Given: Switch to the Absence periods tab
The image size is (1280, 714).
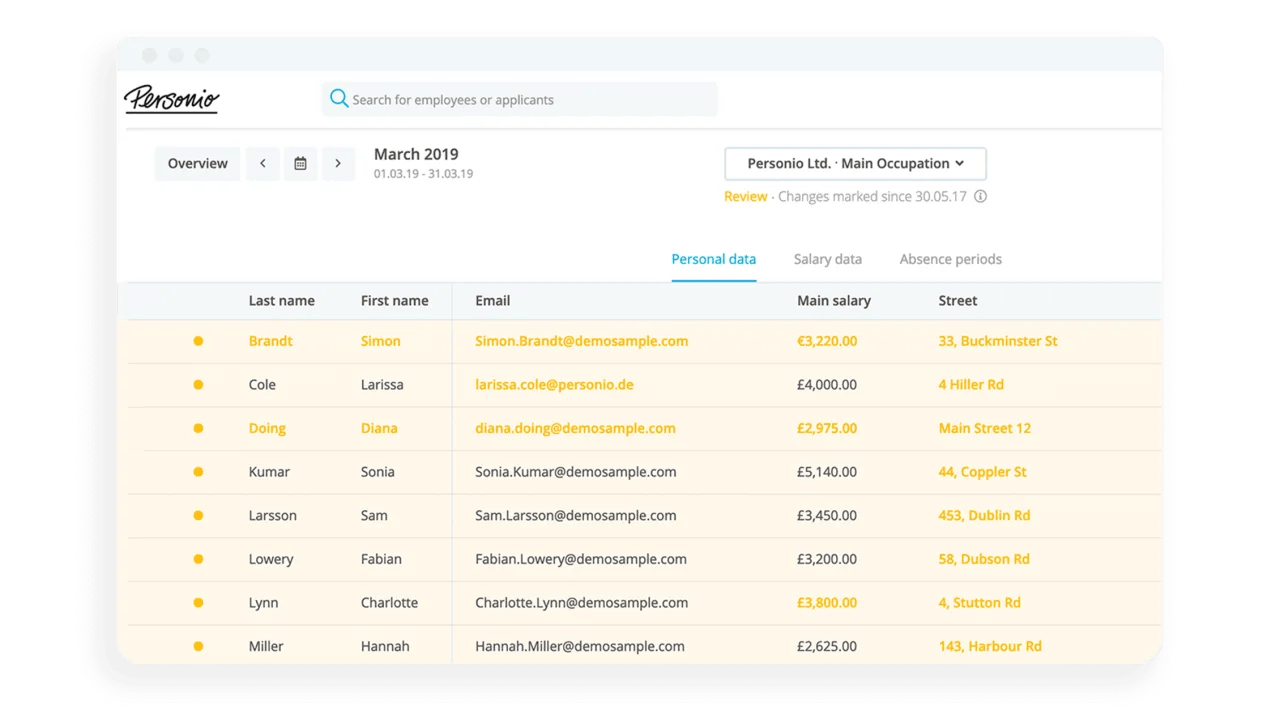Looking at the screenshot, I should (950, 259).
